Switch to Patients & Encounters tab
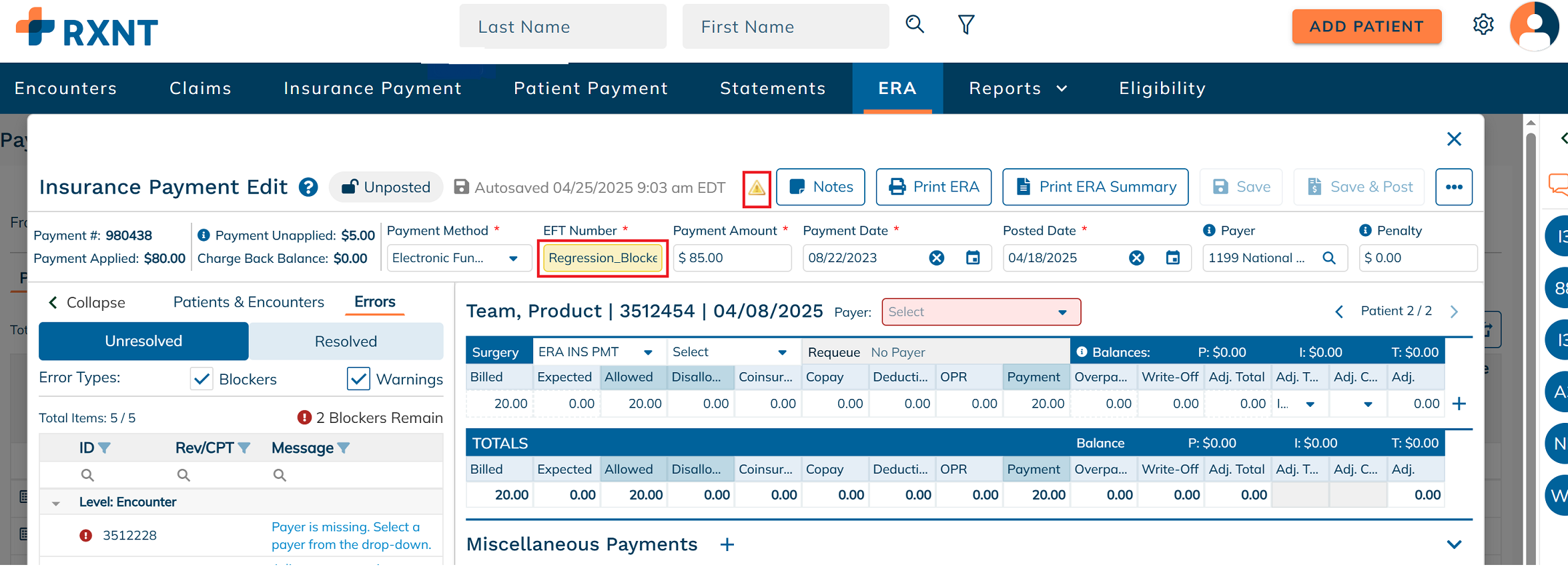 point(248,302)
